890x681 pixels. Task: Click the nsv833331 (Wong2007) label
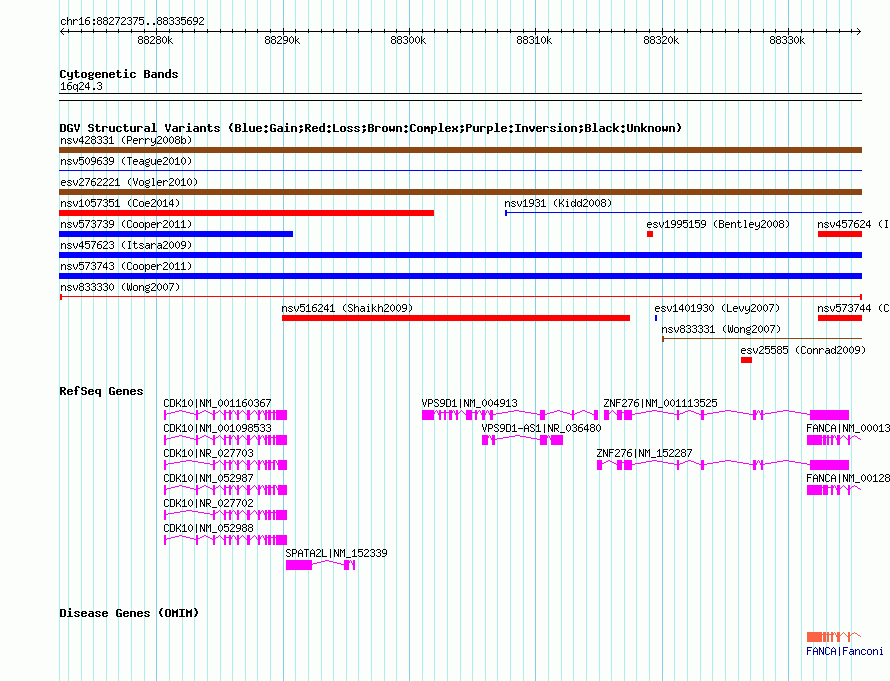721,329
